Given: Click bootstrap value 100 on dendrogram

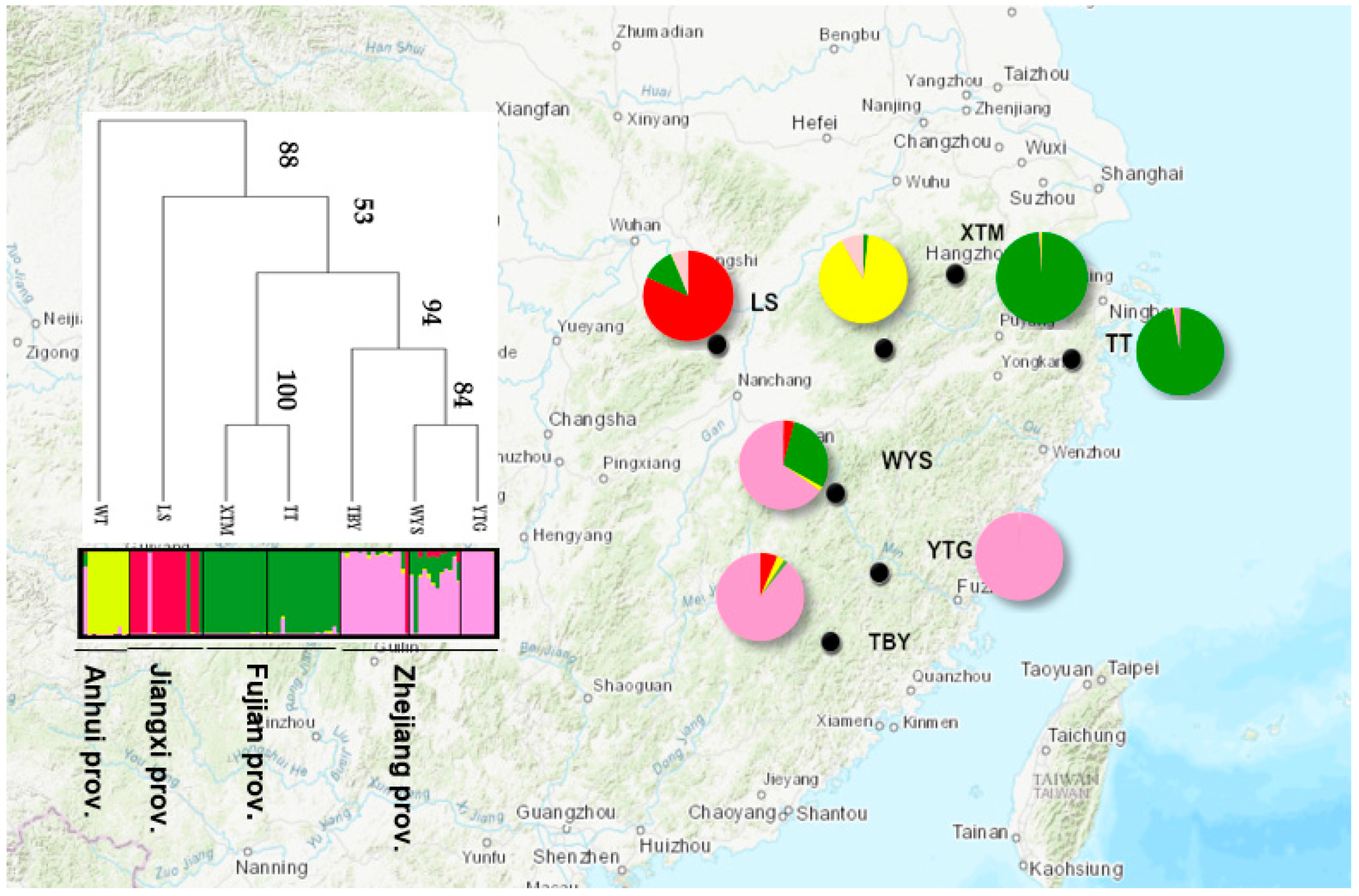Looking at the screenshot, I should tap(286, 390).
